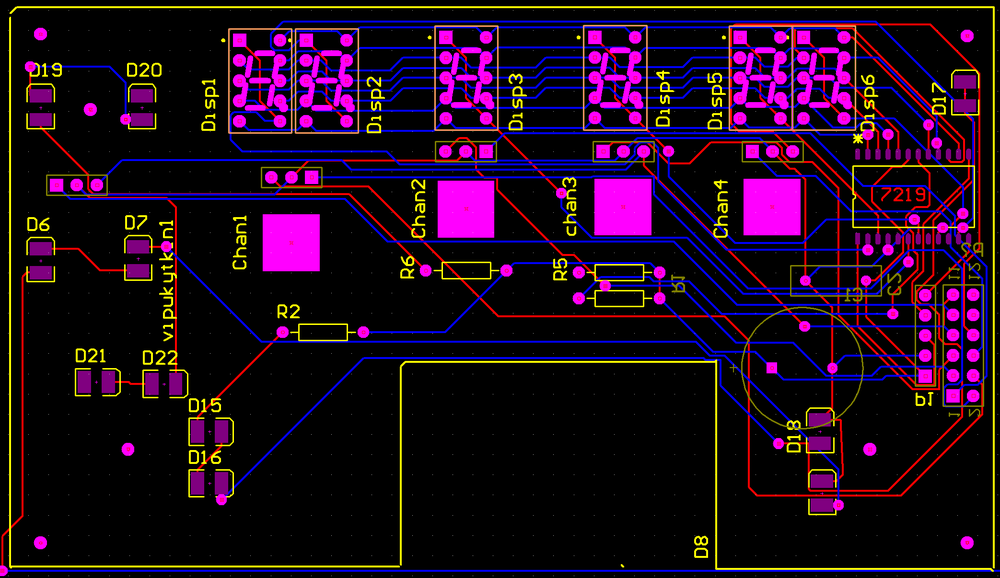Click the Disp1 display label
The height and width of the screenshot is (578, 1000).
point(209,105)
